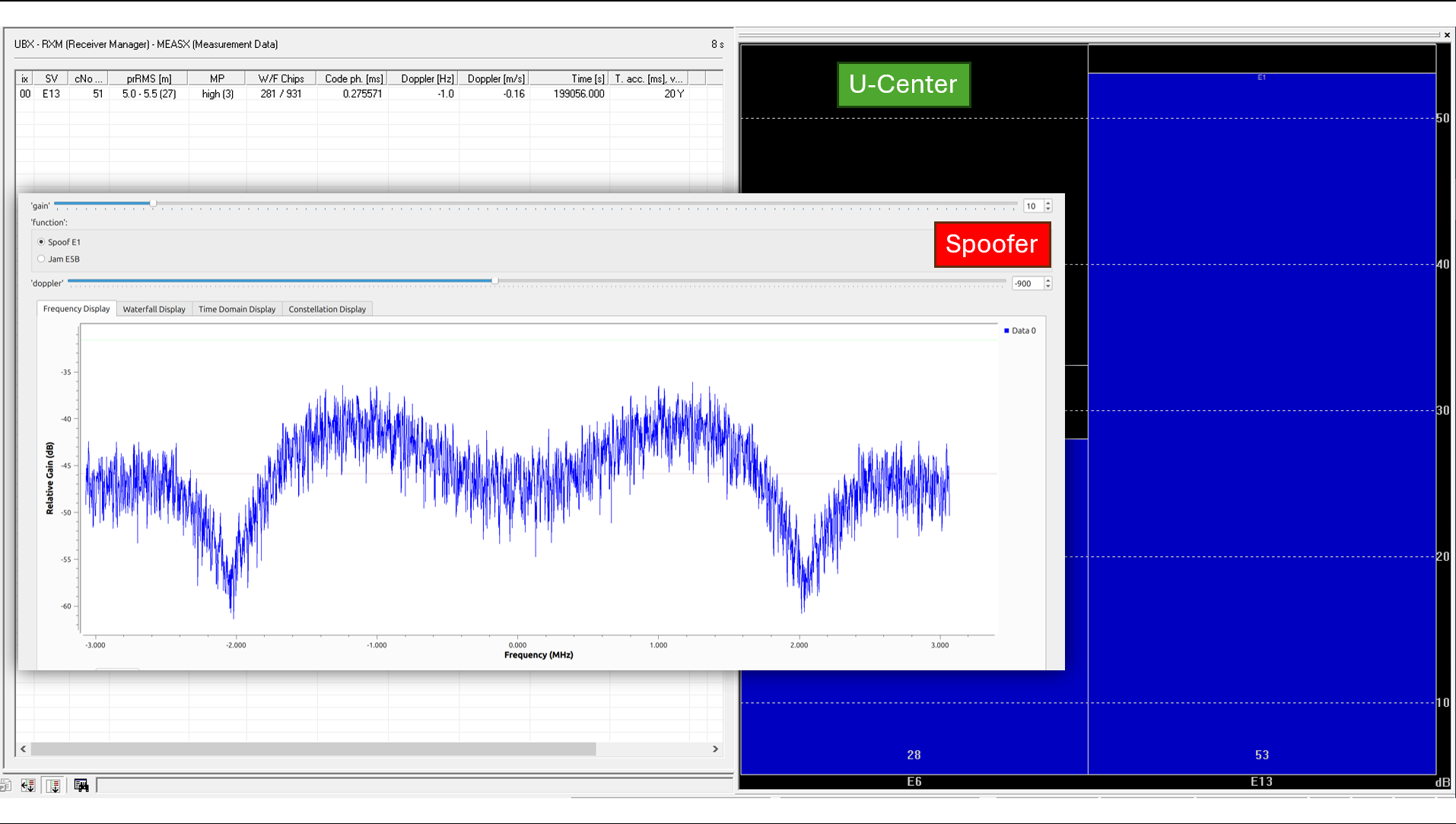Screen dimensions: 1456x824
Task: Switch to the Waterfall Display tab
Action: pyautogui.click(x=154, y=309)
